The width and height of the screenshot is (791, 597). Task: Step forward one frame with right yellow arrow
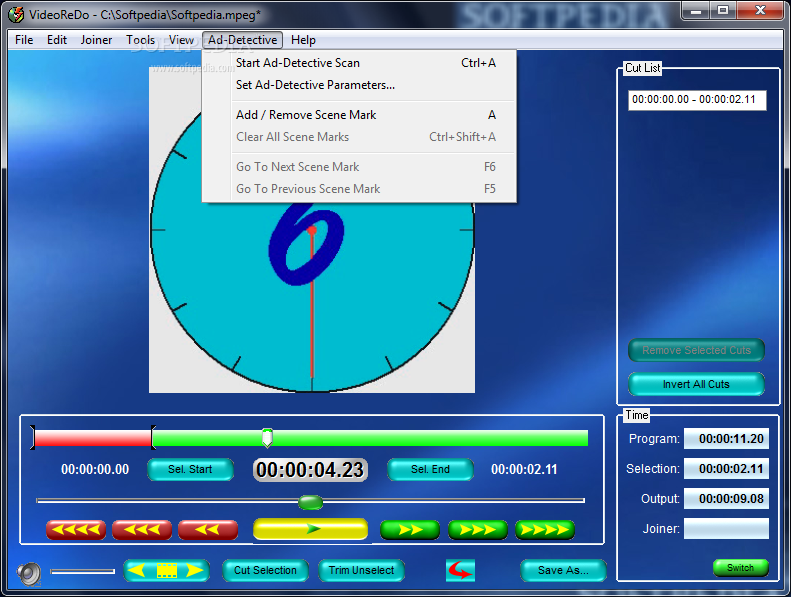pos(195,570)
